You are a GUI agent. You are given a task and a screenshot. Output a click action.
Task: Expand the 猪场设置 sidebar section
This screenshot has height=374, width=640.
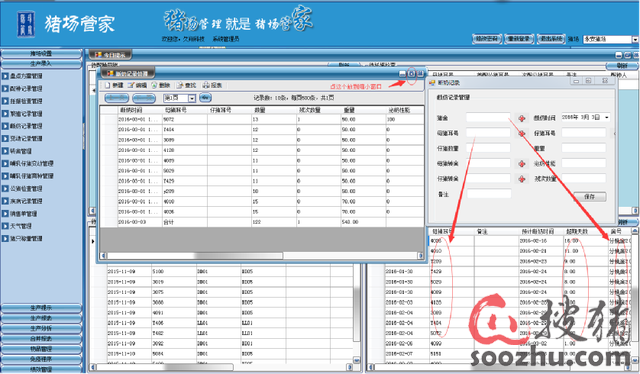41,53
